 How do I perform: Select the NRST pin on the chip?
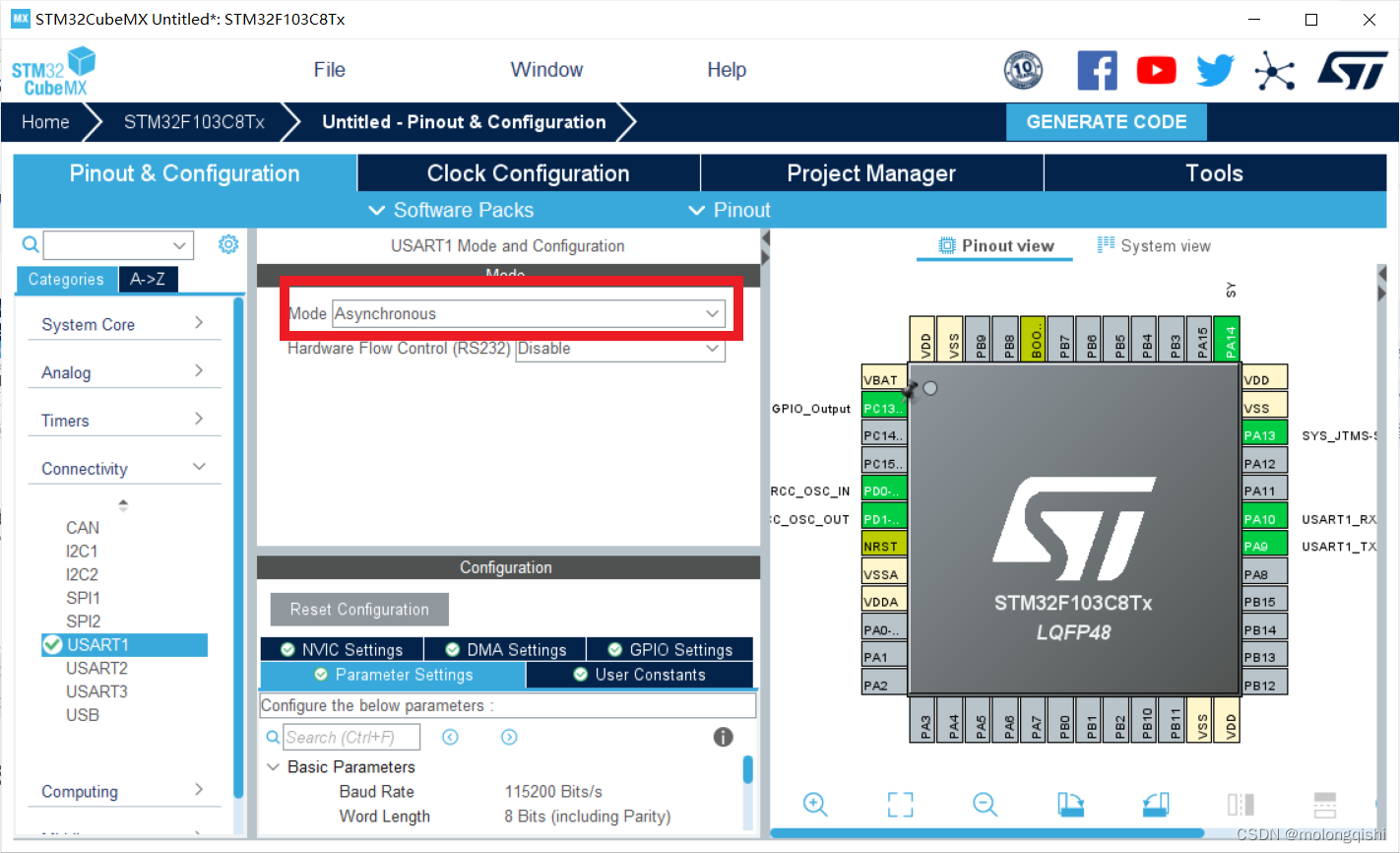(884, 546)
